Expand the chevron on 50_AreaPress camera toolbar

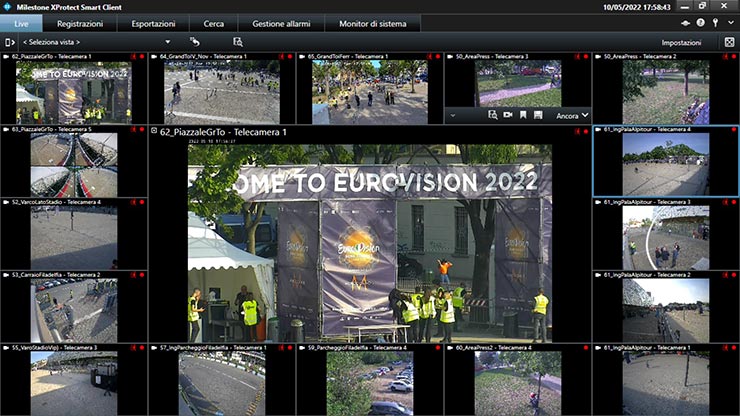[454, 116]
